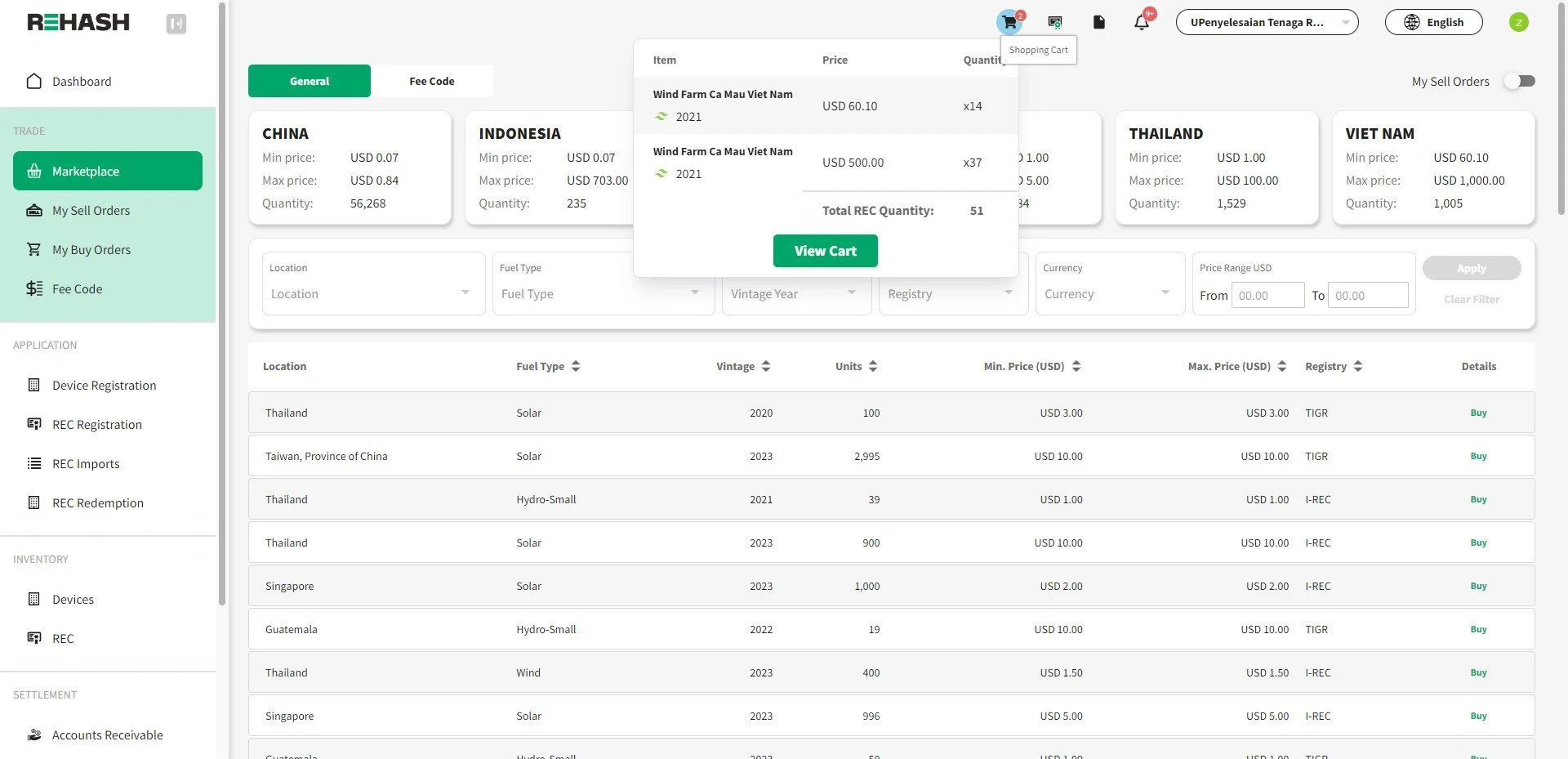Click the device monitor icon in header
1568x759 pixels.
1055,22
